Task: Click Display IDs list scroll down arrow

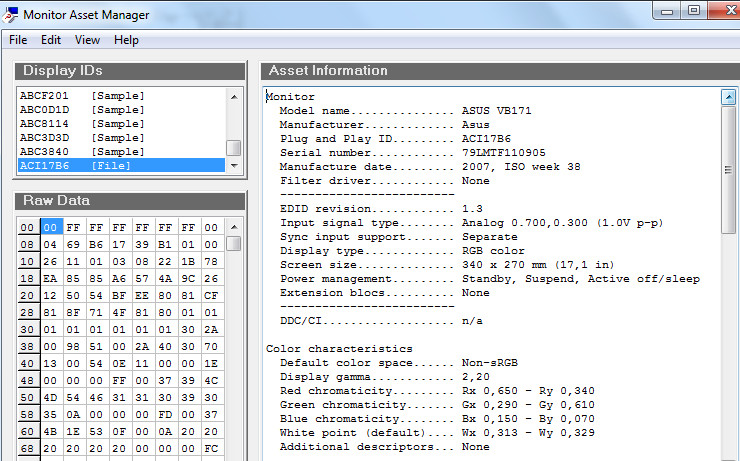Action: coord(234,165)
